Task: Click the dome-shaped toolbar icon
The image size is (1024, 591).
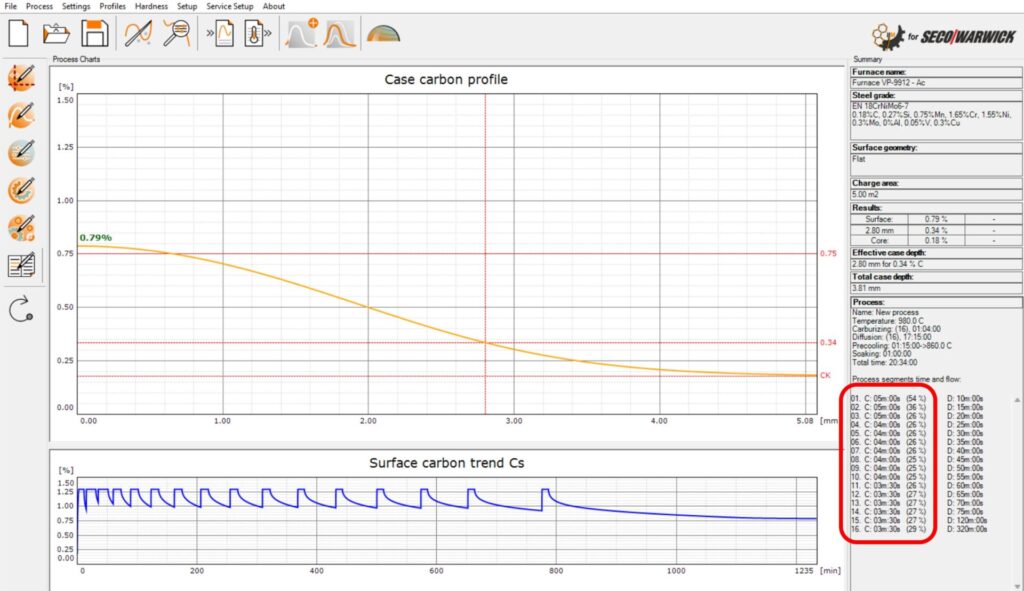Action: [x=383, y=35]
